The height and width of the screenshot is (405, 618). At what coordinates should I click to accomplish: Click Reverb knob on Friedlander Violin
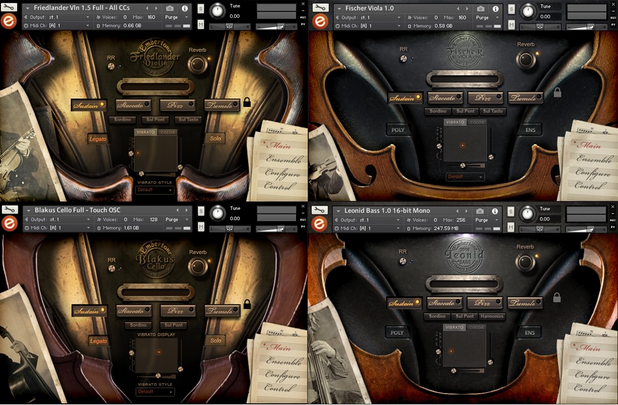[x=197, y=64]
